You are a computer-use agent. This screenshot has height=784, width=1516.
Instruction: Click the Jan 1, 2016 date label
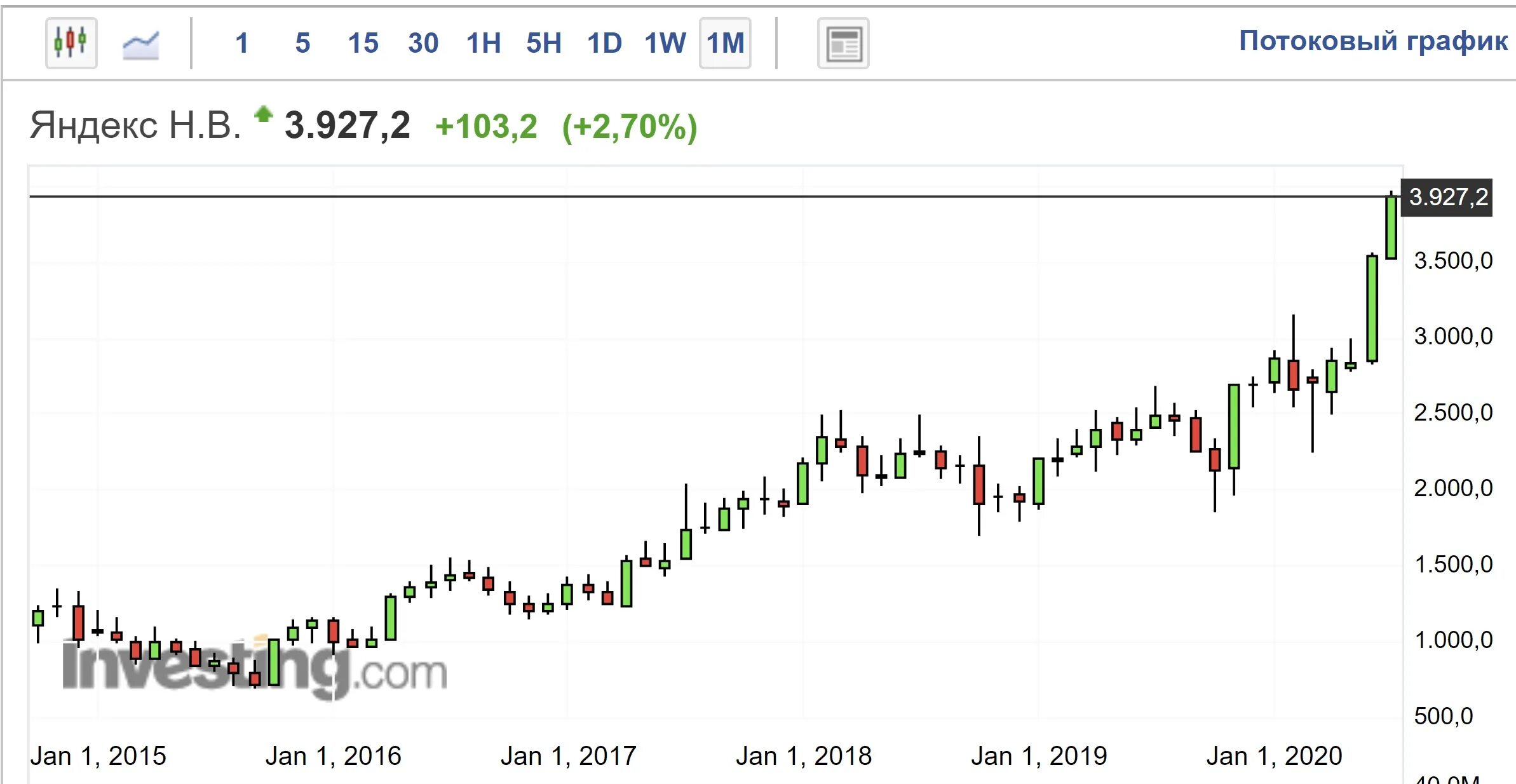pyautogui.click(x=334, y=756)
